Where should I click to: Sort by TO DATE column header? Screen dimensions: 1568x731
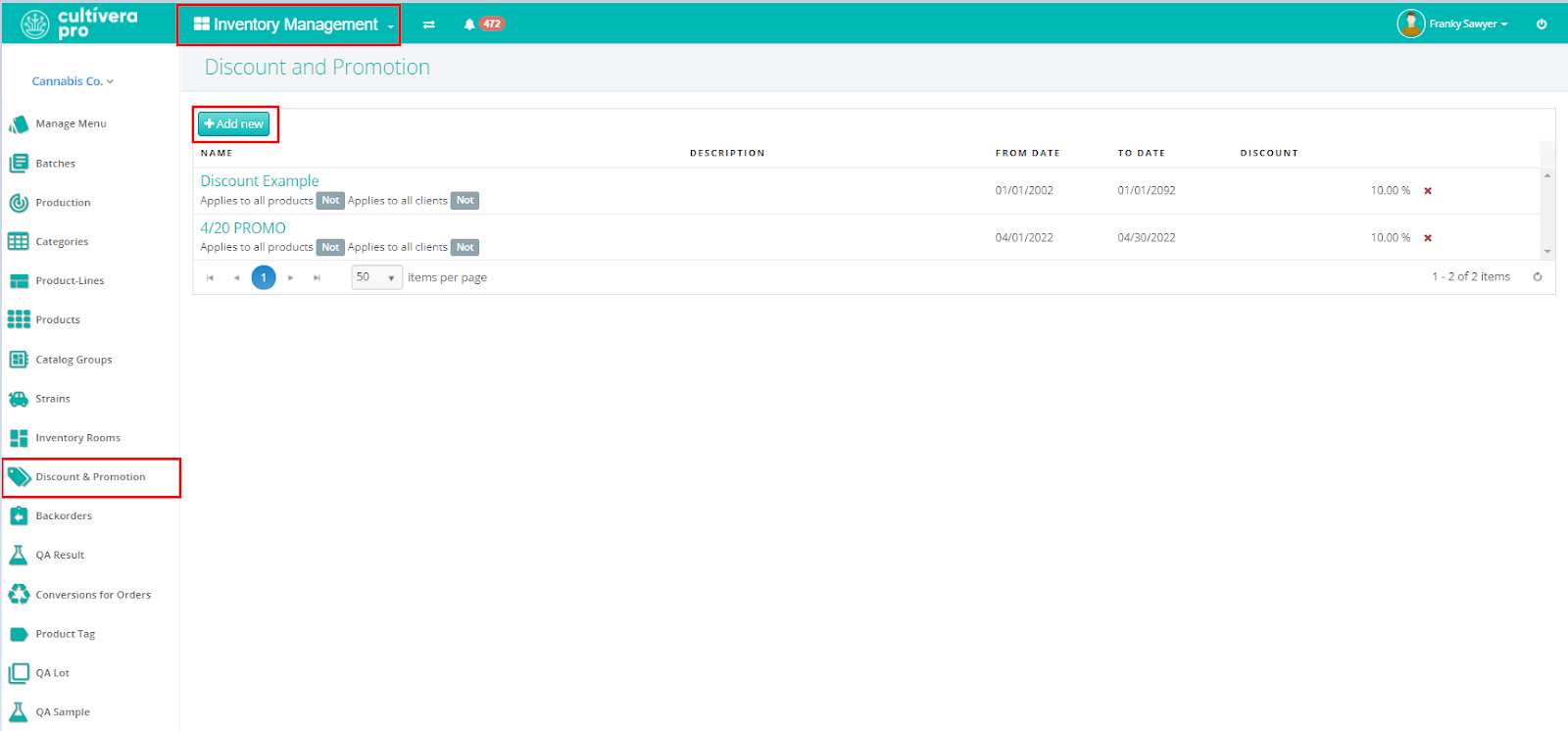(x=1142, y=154)
